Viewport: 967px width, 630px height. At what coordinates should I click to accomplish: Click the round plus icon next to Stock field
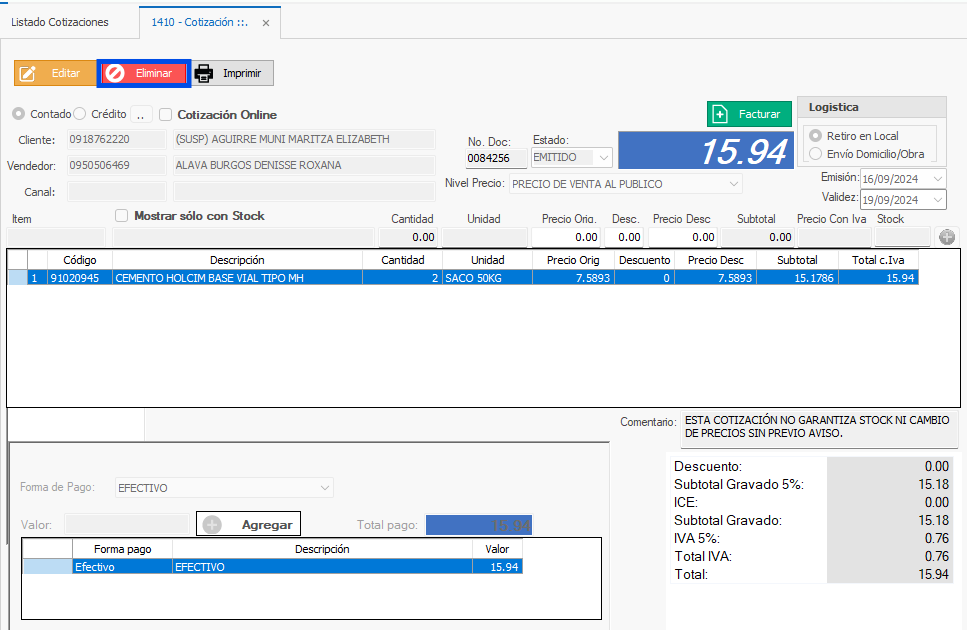click(x=946, y=237)
